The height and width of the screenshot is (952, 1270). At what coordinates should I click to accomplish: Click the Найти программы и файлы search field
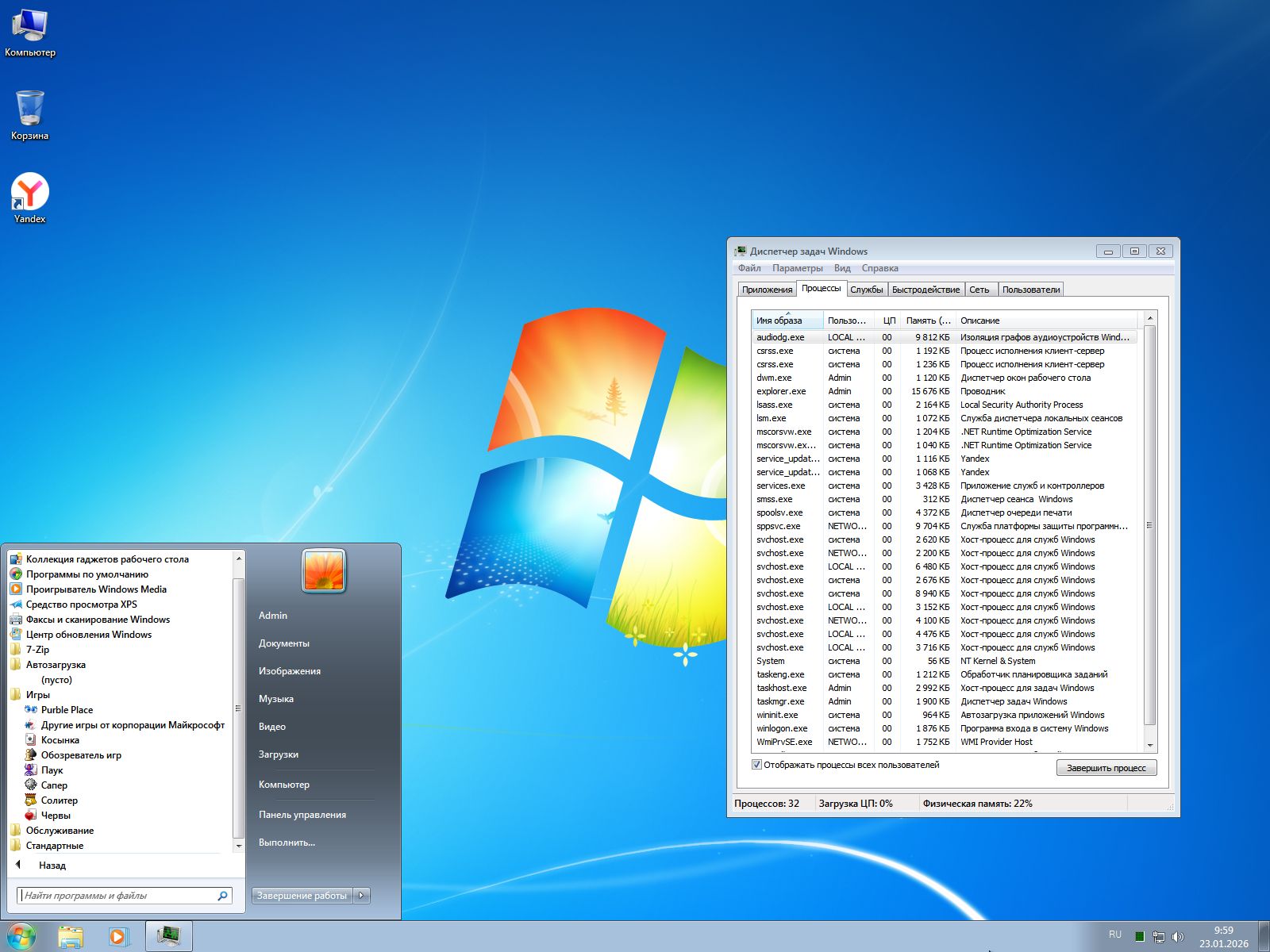click(x=119, y=896)
